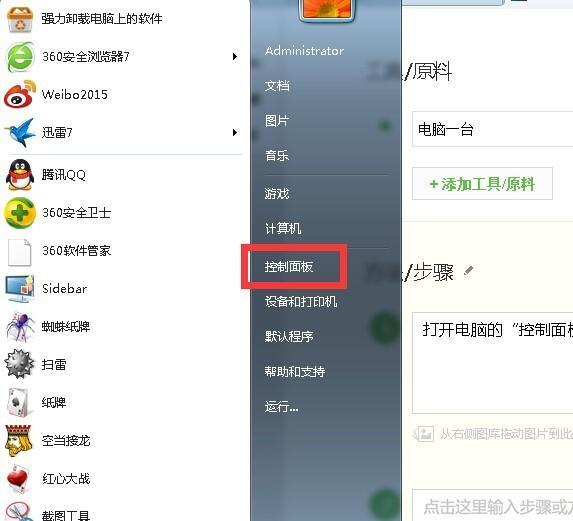573x521 pixels.
Task: Open 蜘蛛纸牌 spider solitaire icon
Action: point(19,327)
